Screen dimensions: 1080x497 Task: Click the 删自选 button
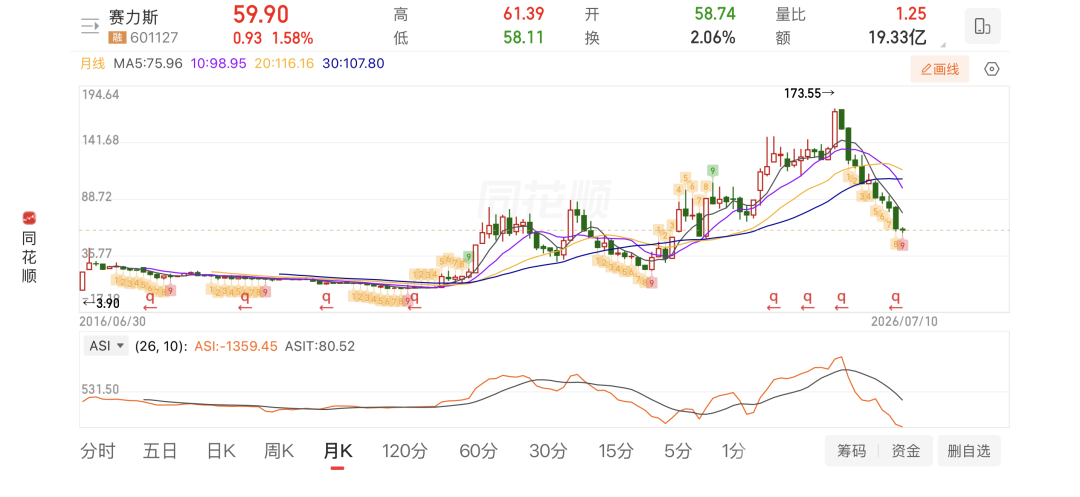[x=968, y=451]
